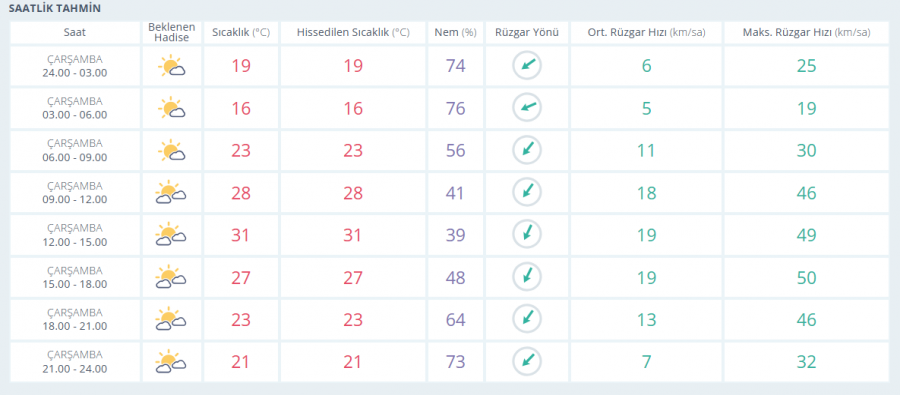Image resolution: width=900 pixels, height=395 pixels.
Task: Click the Saat column header
Action: [75, 33]
